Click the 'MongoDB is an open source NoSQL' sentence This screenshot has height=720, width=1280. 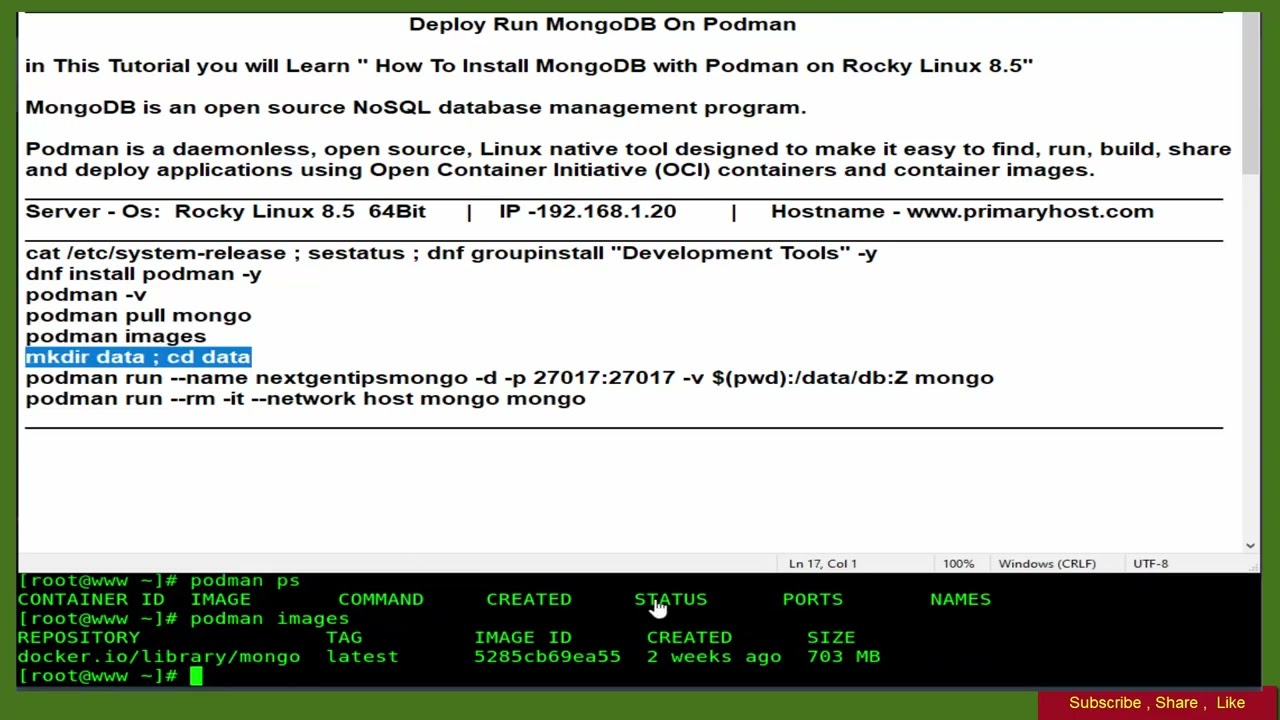(x=415, y=108)
